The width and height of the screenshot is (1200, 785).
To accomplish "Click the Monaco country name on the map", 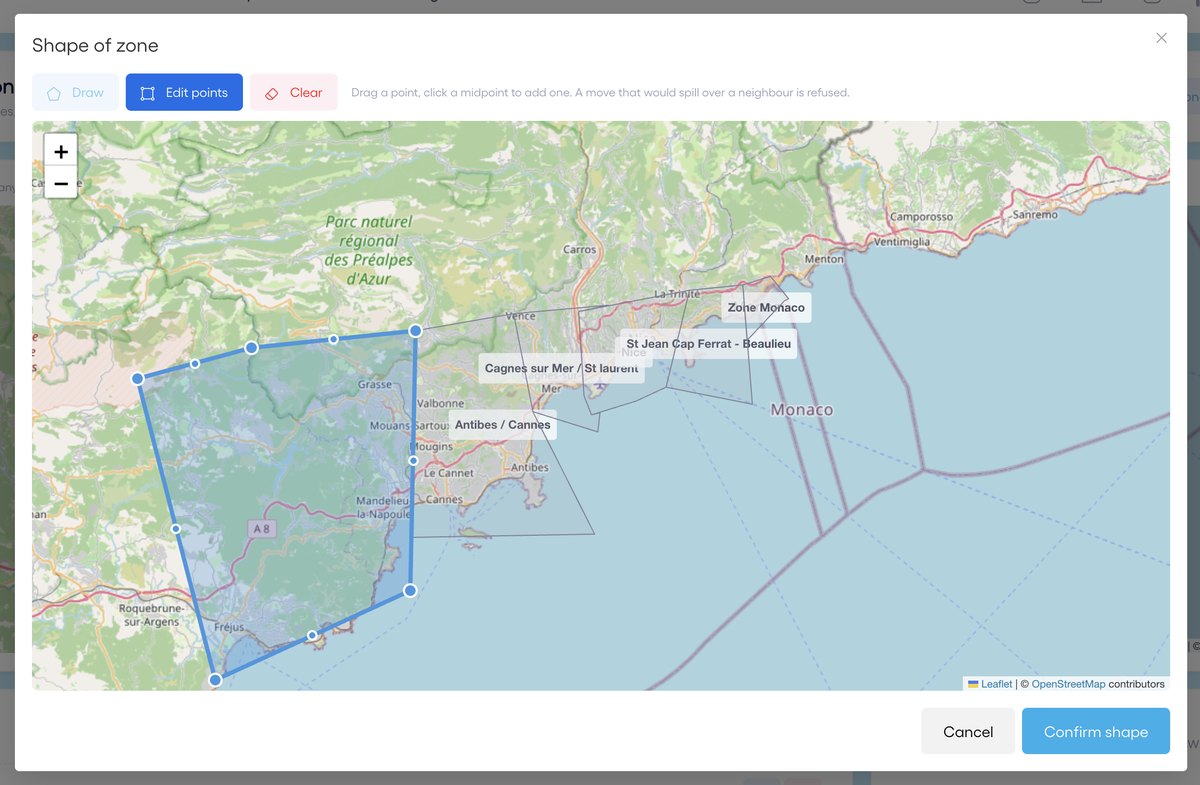I will tap(802, 410).
